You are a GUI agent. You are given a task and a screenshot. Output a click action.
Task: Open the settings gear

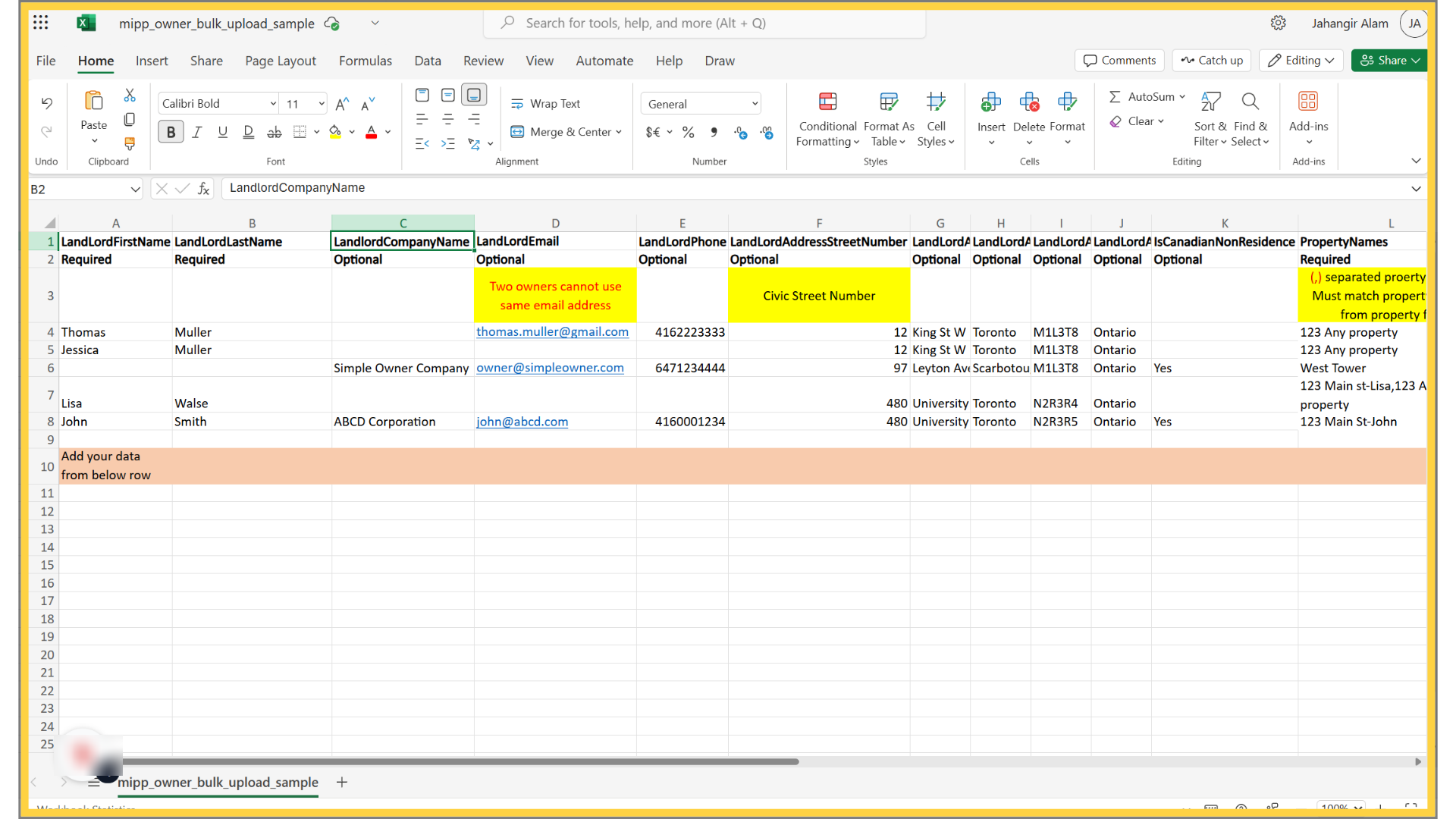pyautogui.click(x=1279, y=23)
